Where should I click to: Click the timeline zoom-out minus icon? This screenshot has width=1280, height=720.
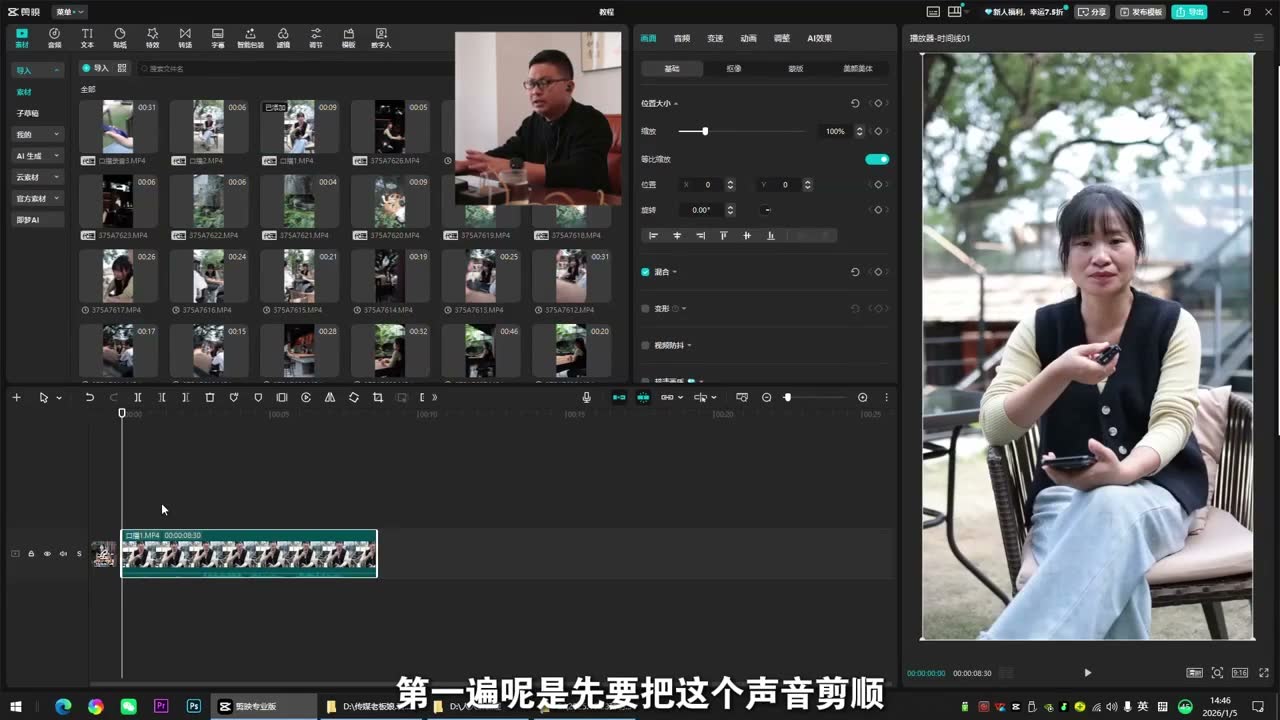pos(767,397)
